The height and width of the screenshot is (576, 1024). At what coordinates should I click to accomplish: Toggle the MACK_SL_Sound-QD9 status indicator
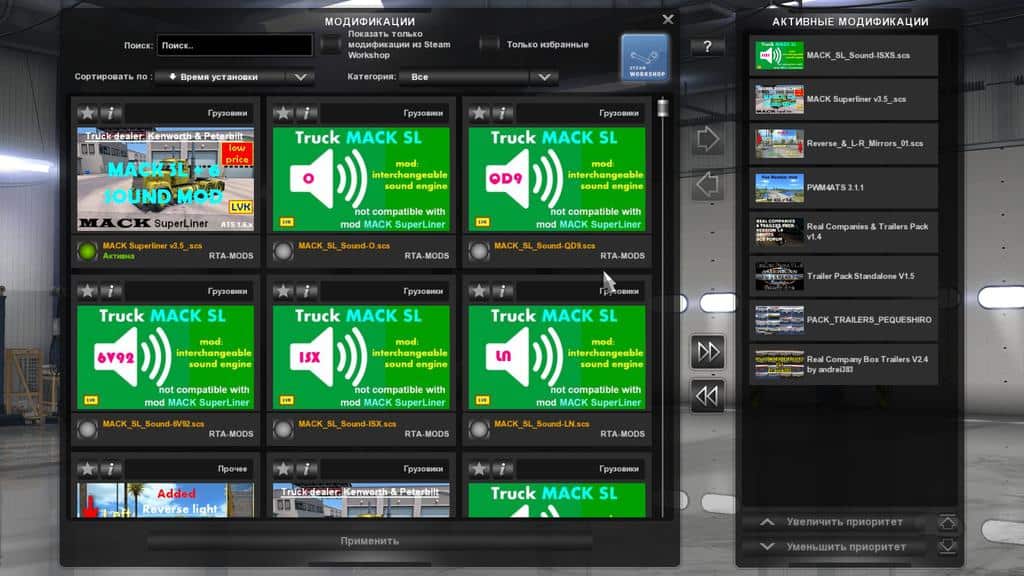pyautogui.click(x=479, y=250)
